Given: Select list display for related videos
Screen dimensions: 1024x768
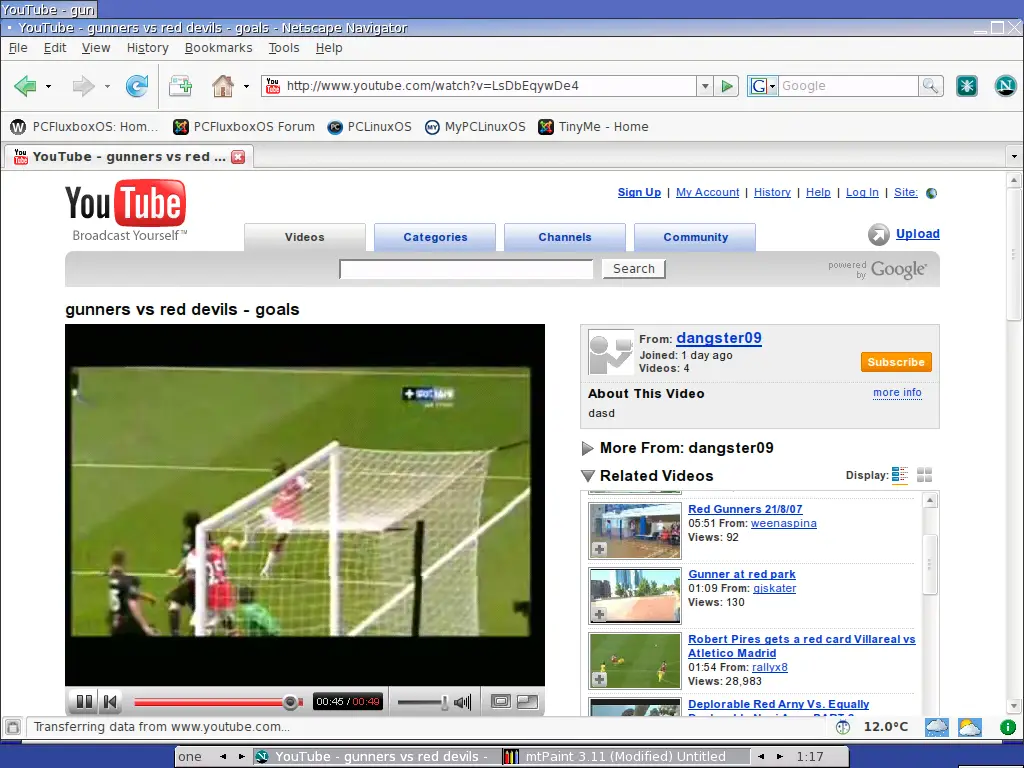Looking at the screenshot, I should point(900,475).
